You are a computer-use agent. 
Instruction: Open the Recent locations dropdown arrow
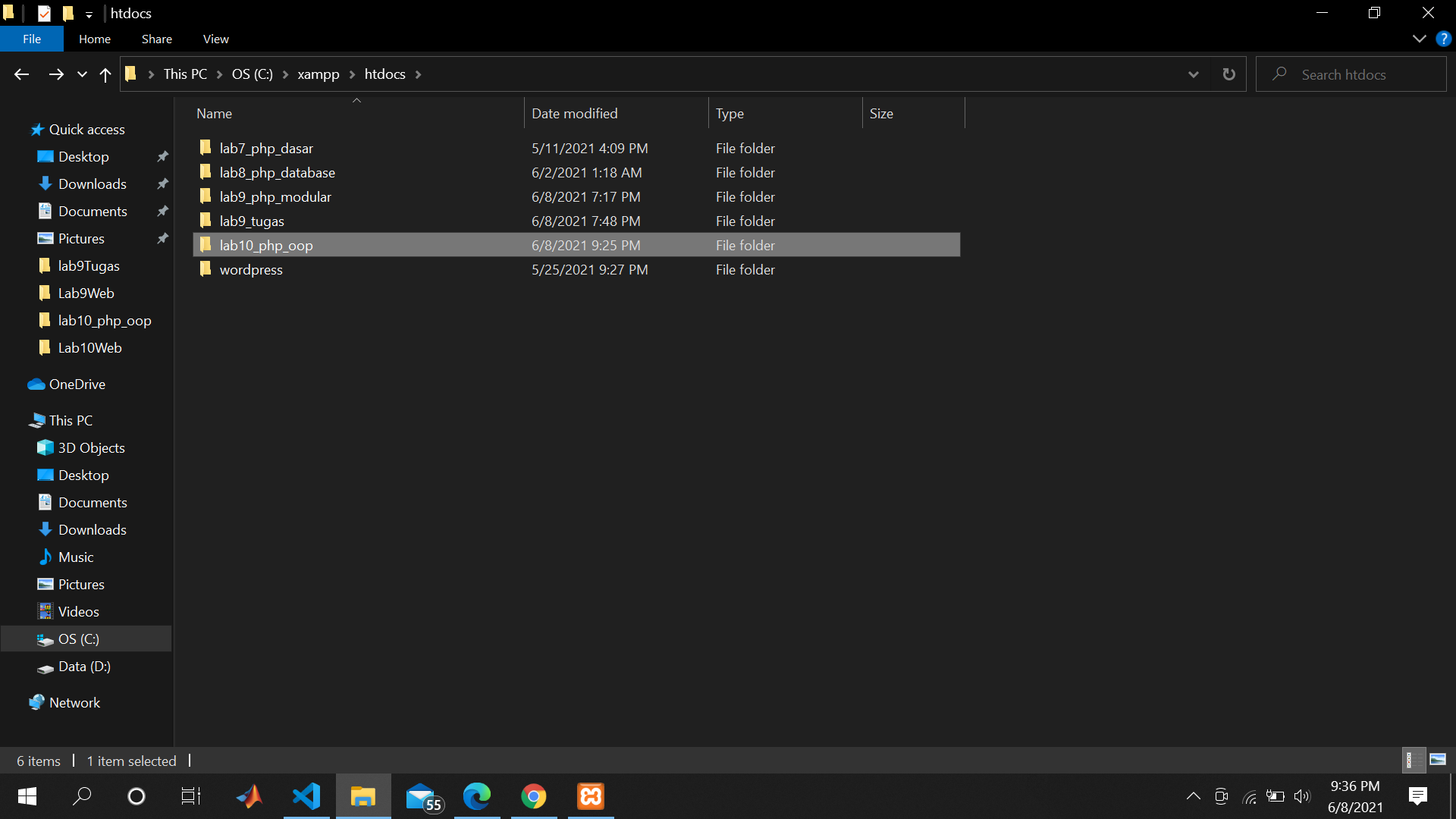pyautogui.click(x=82, y=74)
